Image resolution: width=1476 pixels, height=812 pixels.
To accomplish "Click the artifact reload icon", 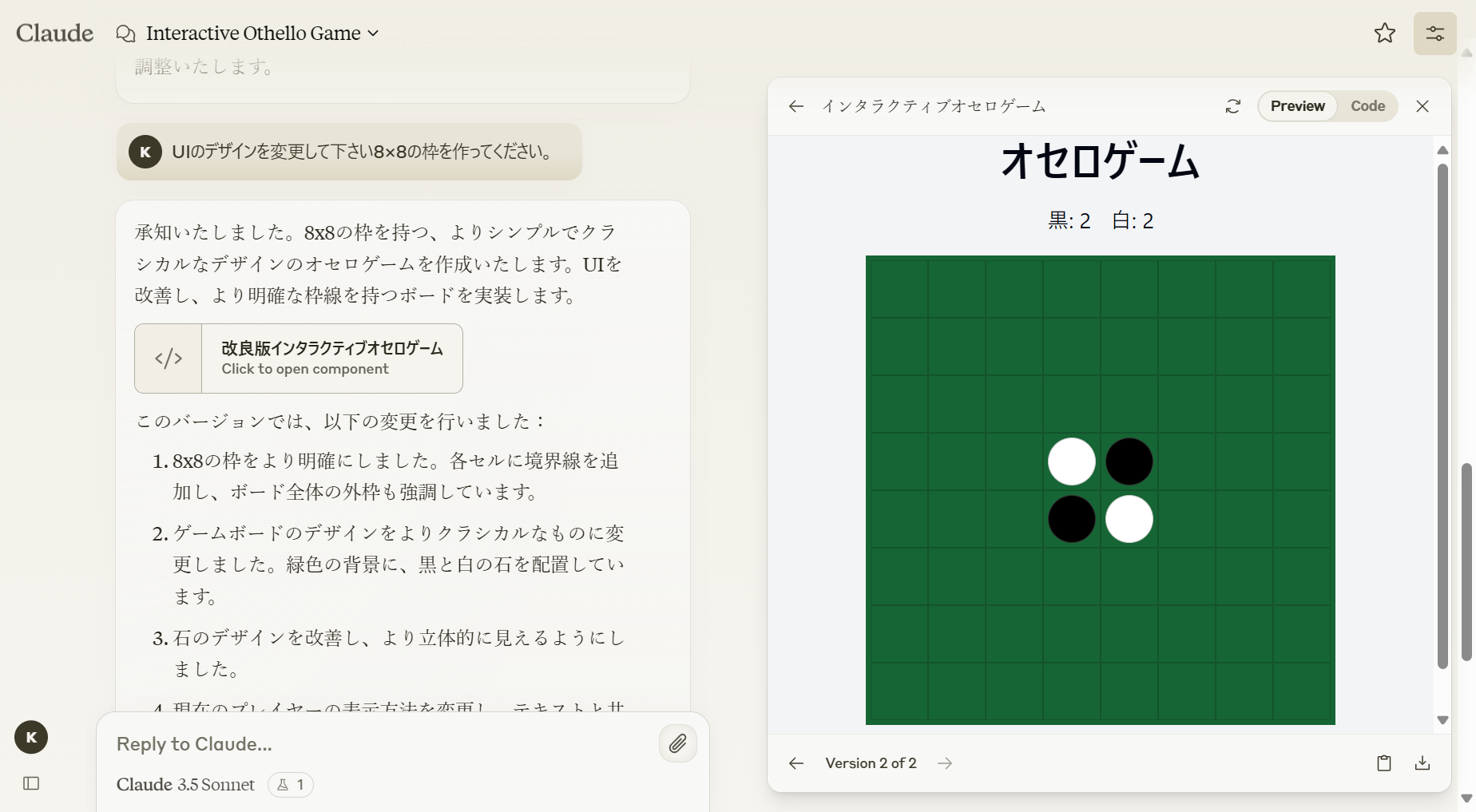I will pos(1232,106).
